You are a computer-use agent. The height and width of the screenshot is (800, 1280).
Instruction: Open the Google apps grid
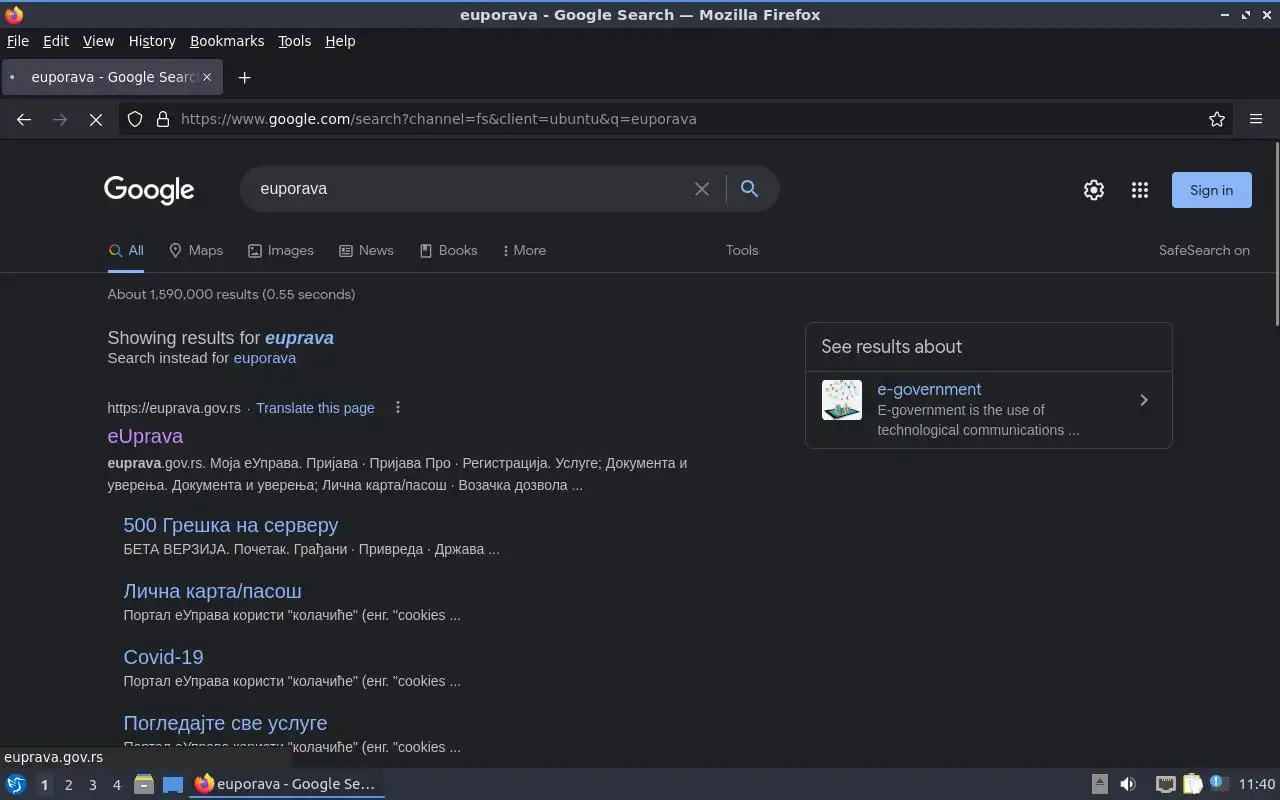point(1140,190)
